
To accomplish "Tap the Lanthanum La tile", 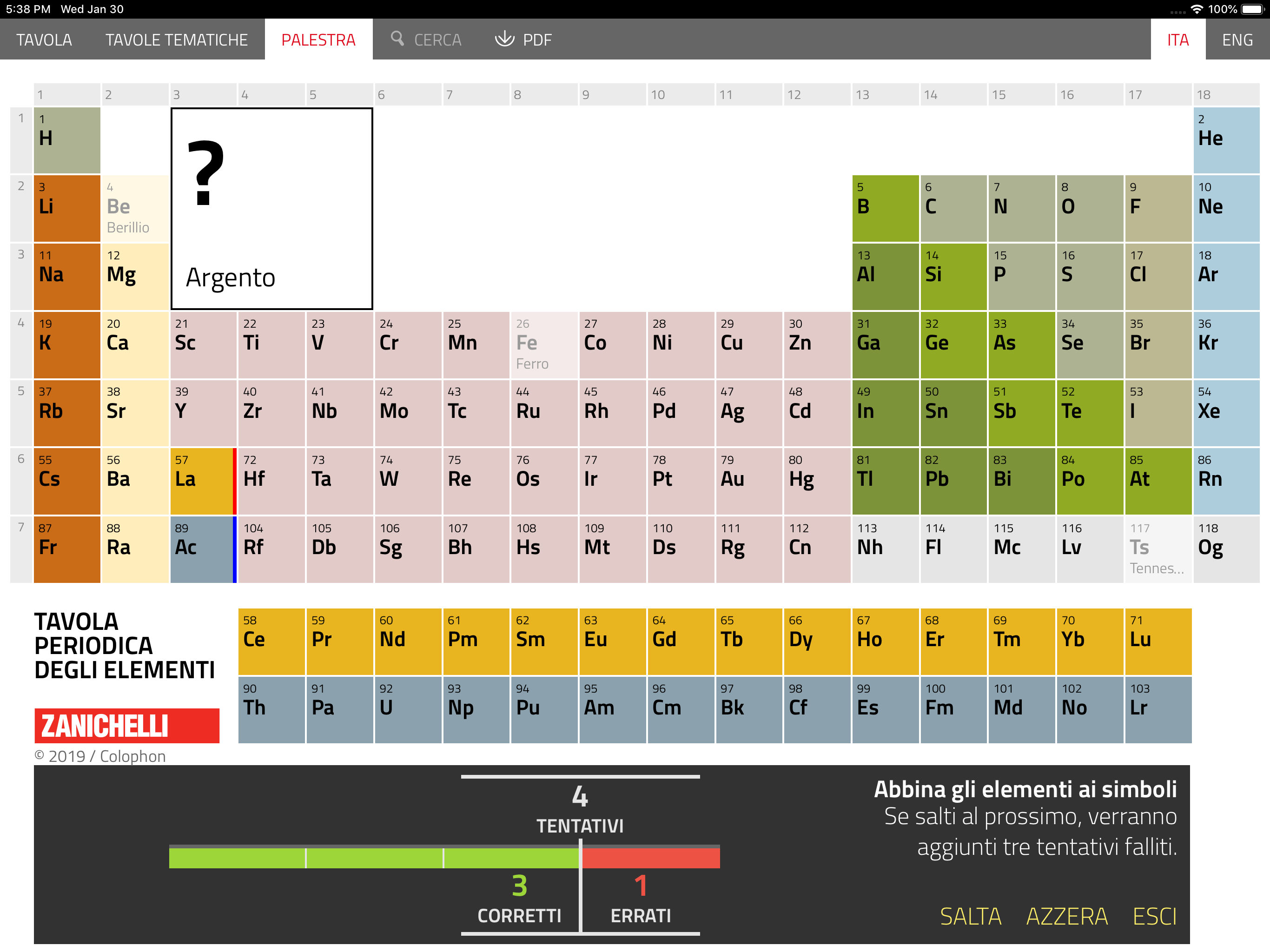I will pos(202,481).
